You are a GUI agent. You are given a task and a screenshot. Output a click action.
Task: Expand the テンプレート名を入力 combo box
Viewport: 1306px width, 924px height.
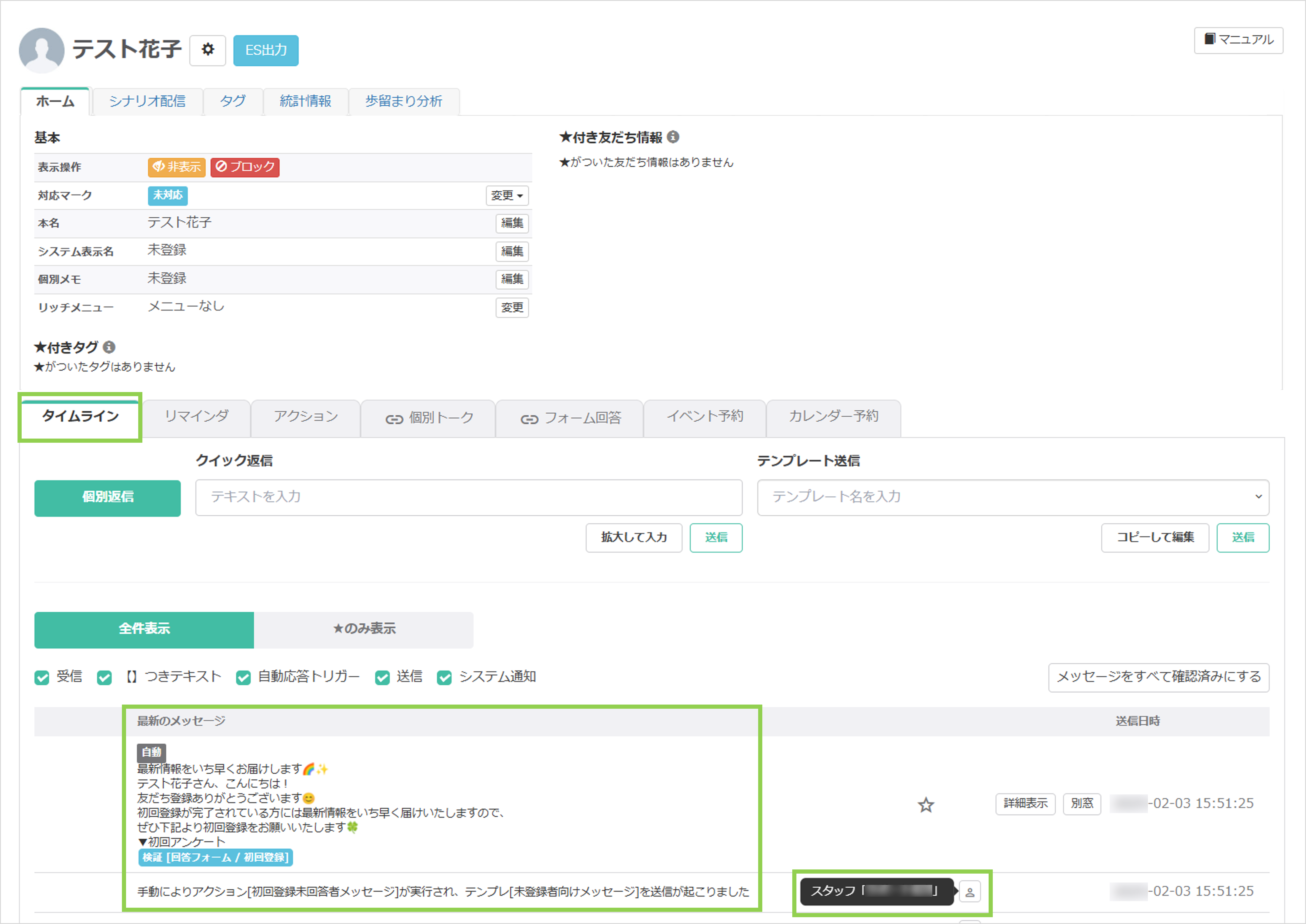point(1012,497)
